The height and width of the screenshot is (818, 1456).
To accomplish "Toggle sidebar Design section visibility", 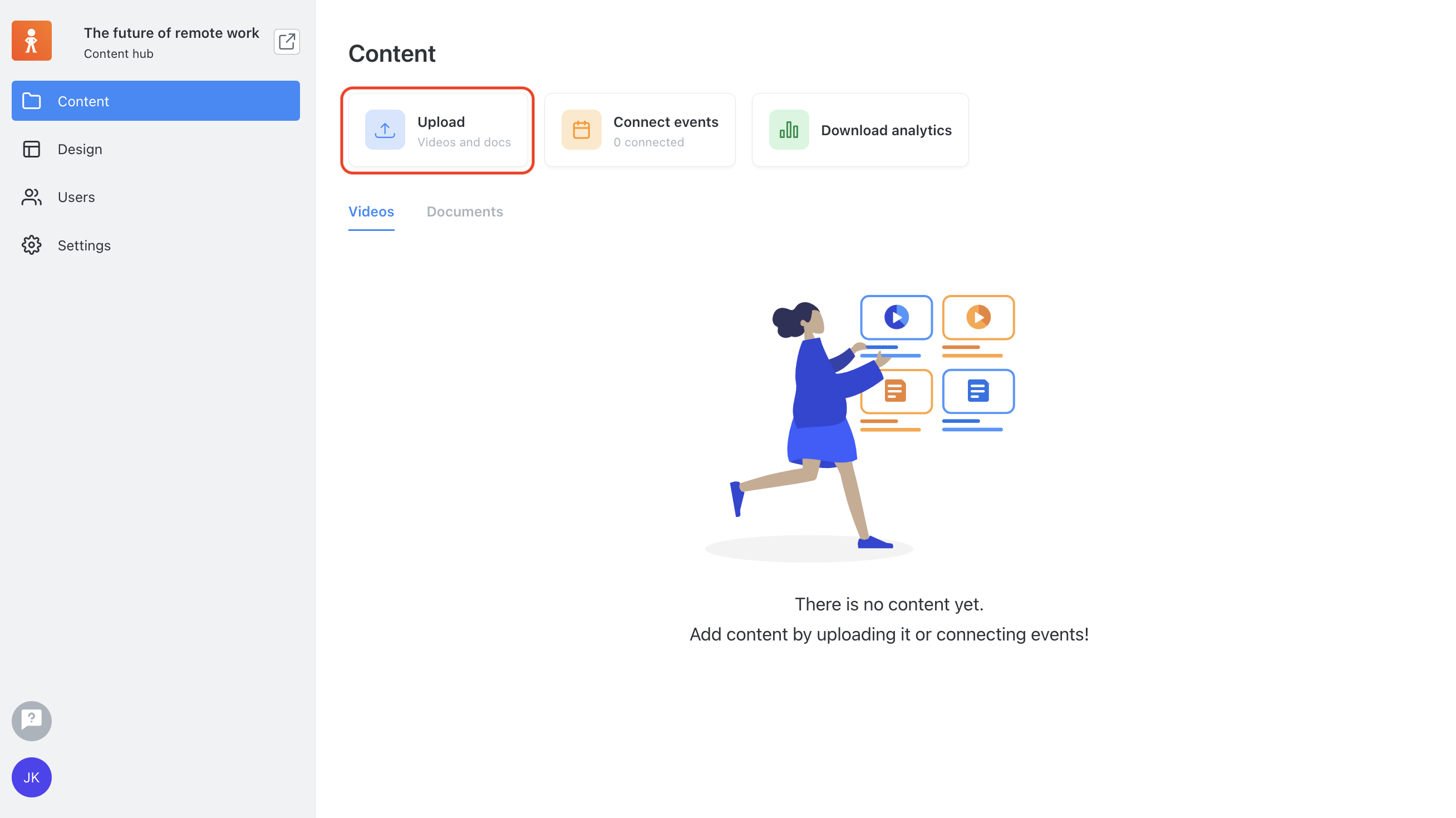I will point(156,149).
